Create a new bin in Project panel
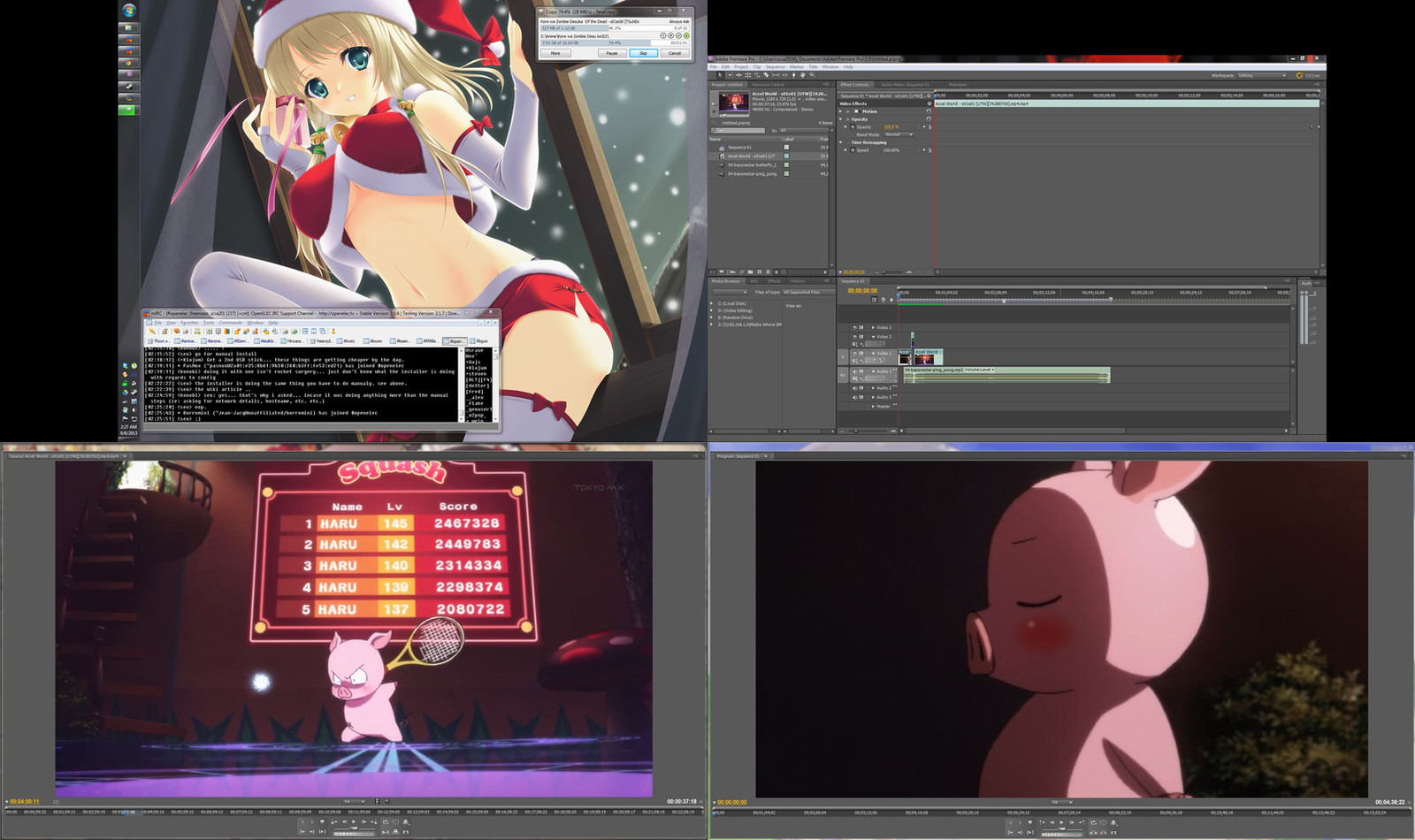Image resolution: width=1415 pixels, height=840 pixels. (750, 272)
